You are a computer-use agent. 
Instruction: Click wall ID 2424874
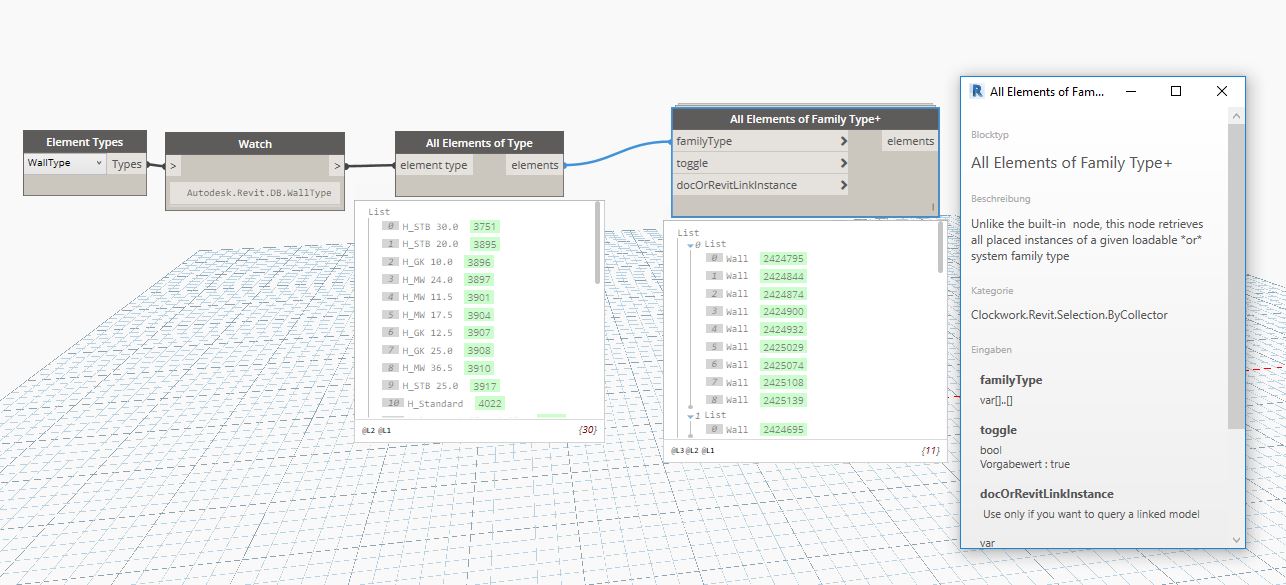click(782, 294)
